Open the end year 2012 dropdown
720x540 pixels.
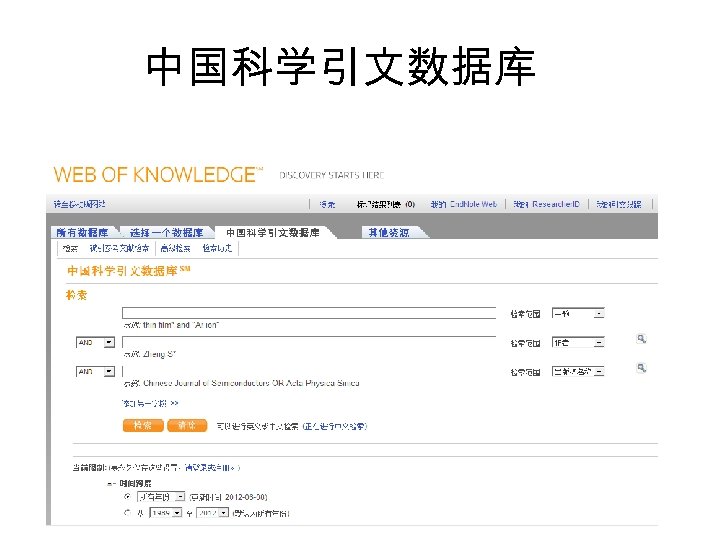(x=212, y=513)
